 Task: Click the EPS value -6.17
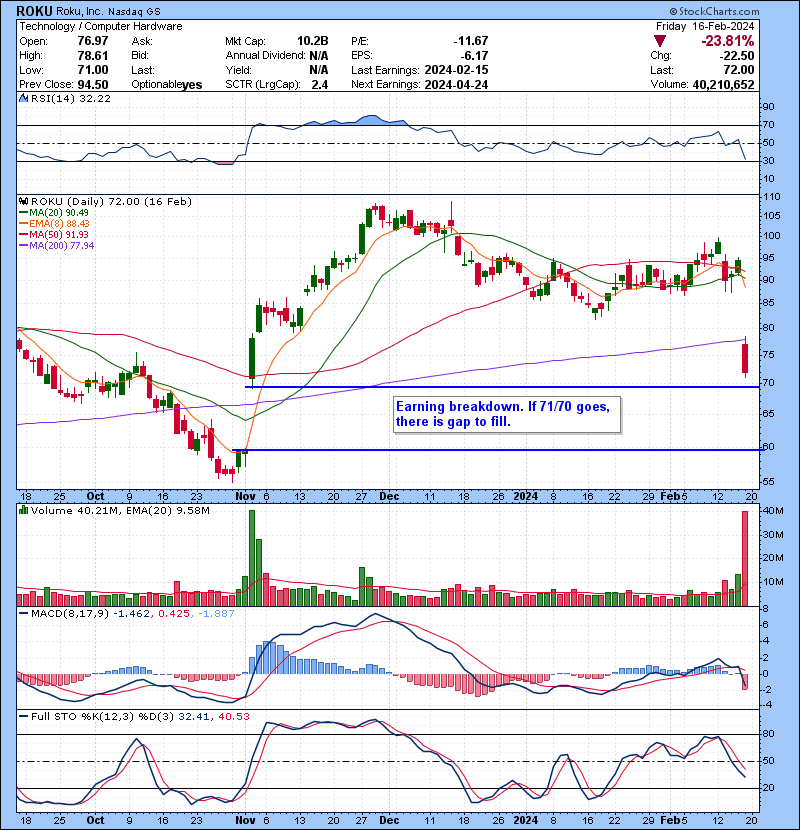point(474,56)
